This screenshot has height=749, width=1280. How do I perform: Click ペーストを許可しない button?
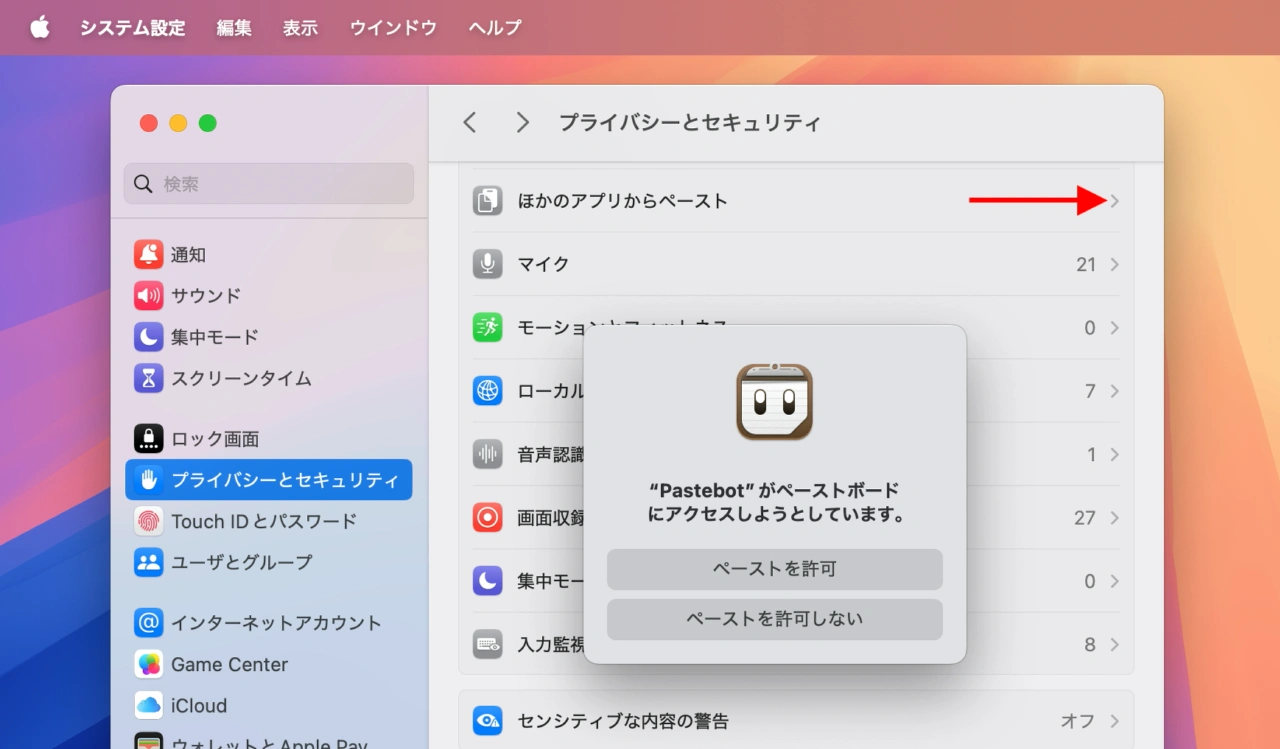pos(774,619)
